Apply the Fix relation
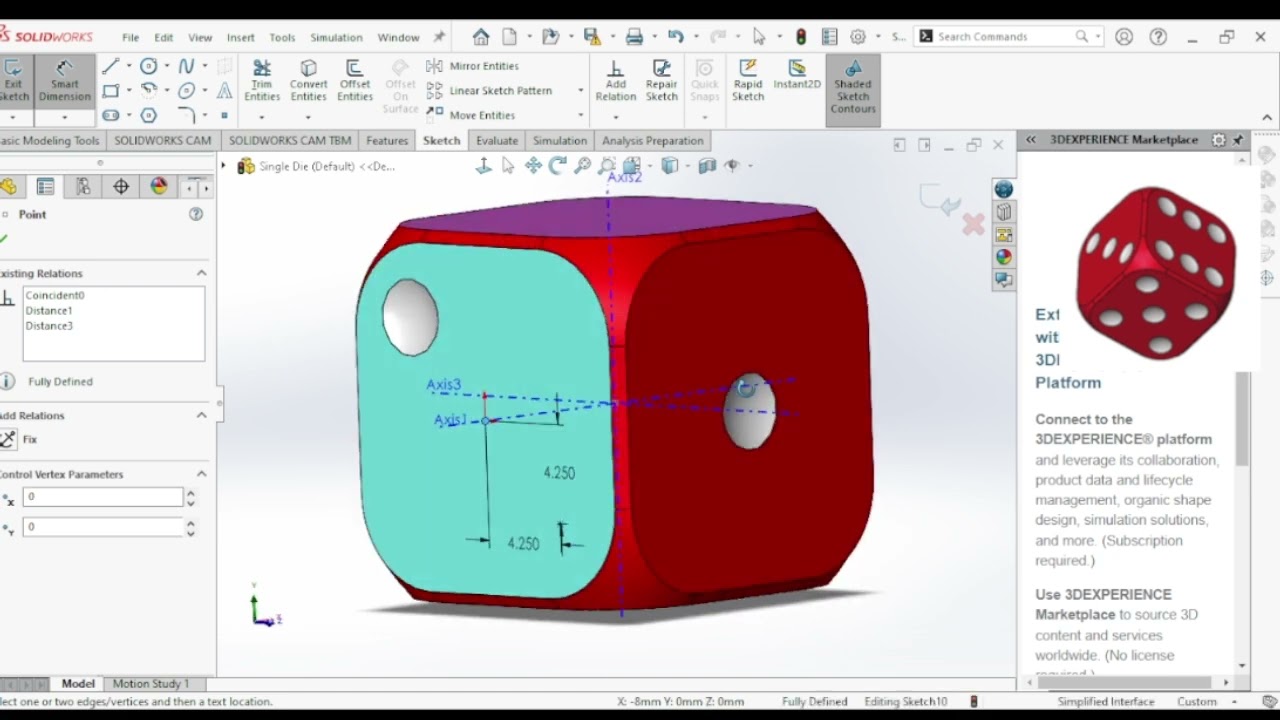Image resolution: width=1280 pixels, height=720 pixels. tap(19, 439)
